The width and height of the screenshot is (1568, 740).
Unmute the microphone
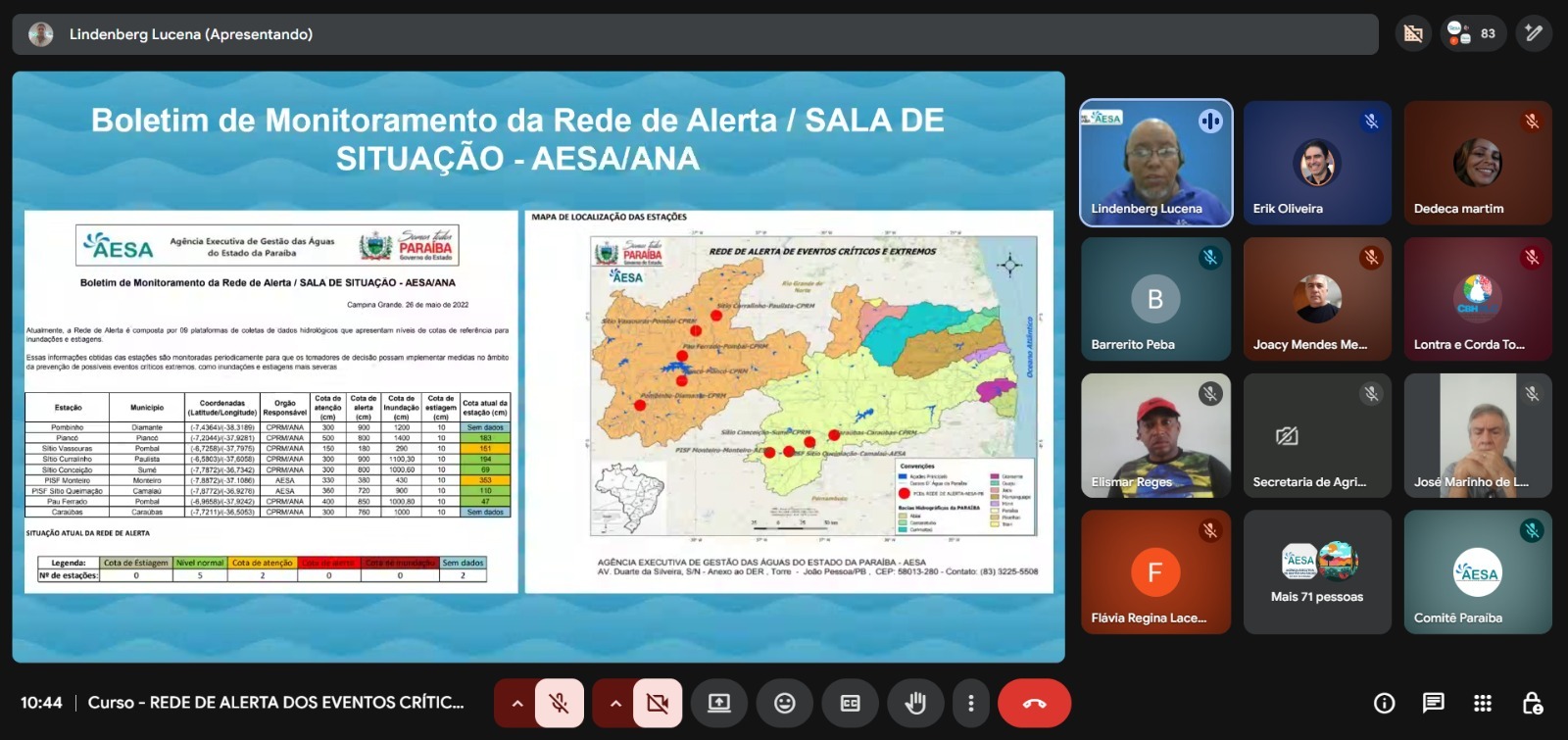point(559,704)
